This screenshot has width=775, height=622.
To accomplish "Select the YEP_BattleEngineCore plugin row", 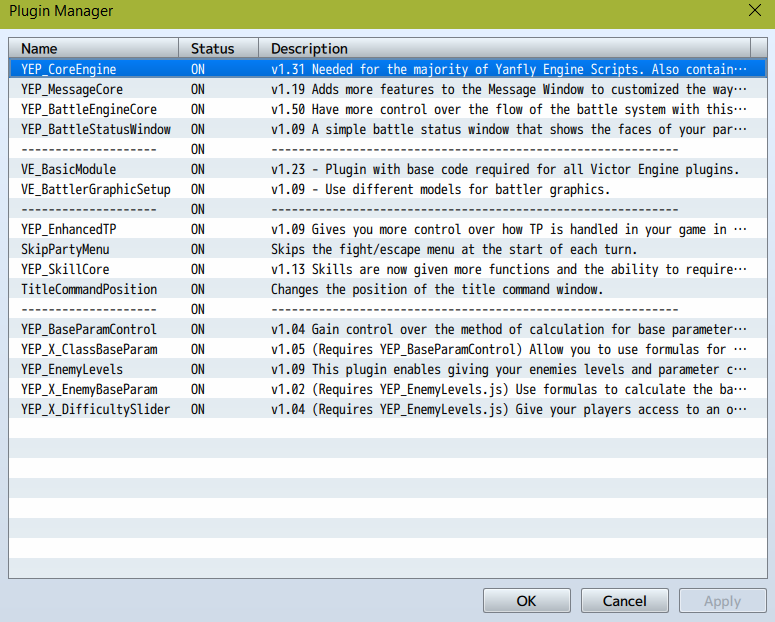I will (388, 109).
